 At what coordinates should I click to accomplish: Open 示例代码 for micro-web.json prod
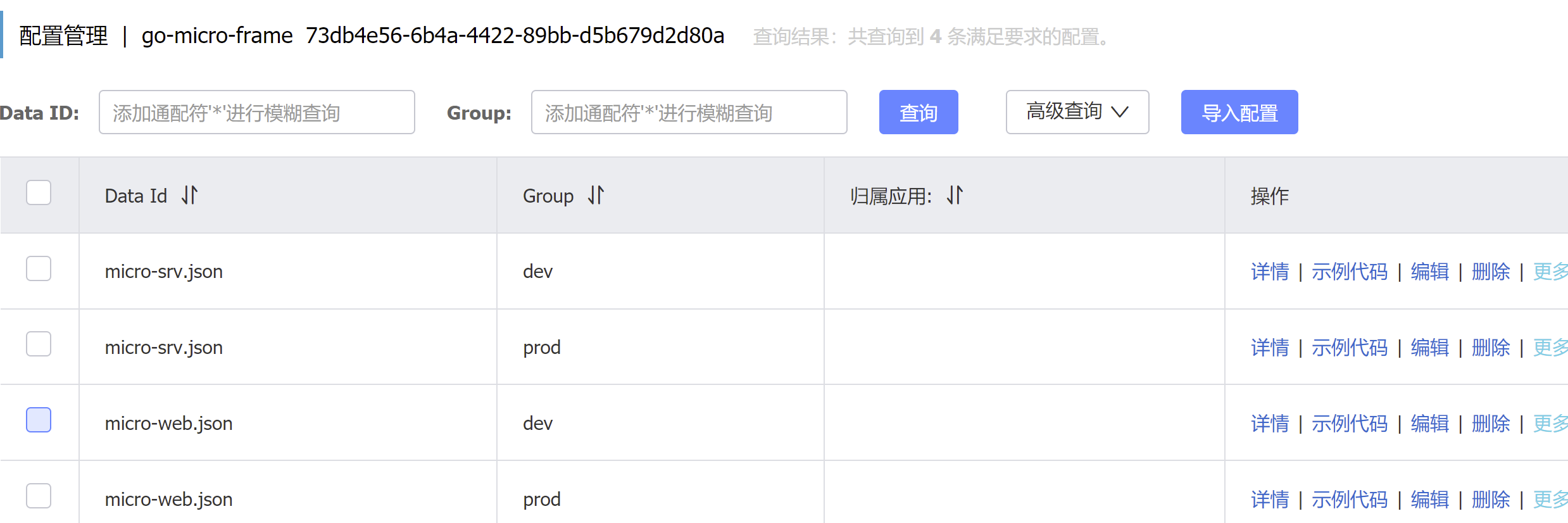(1350, 500)
